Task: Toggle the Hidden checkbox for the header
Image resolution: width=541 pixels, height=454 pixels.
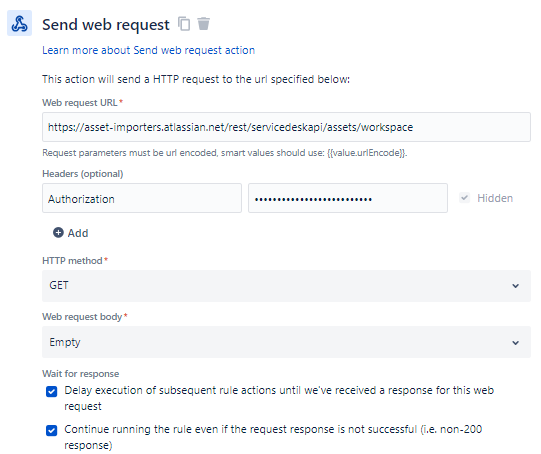Action: coord(464,198)
